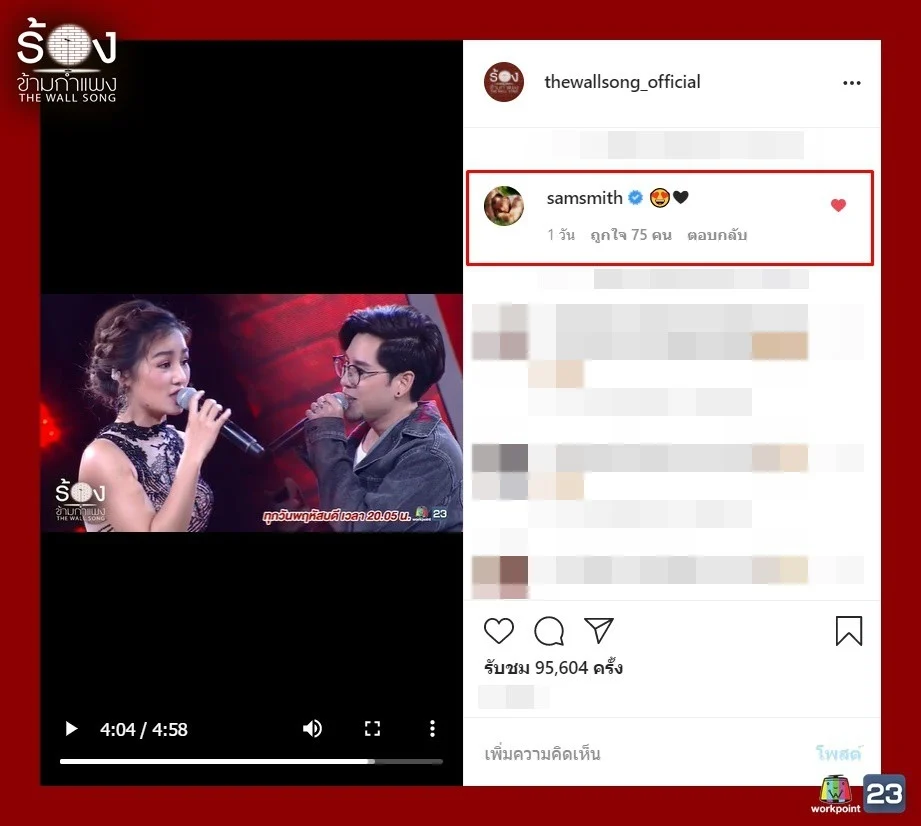Enter fullscreen mode on the video
Image resolution: width=921 pixels, height=826 pixels.
point(372,729)
